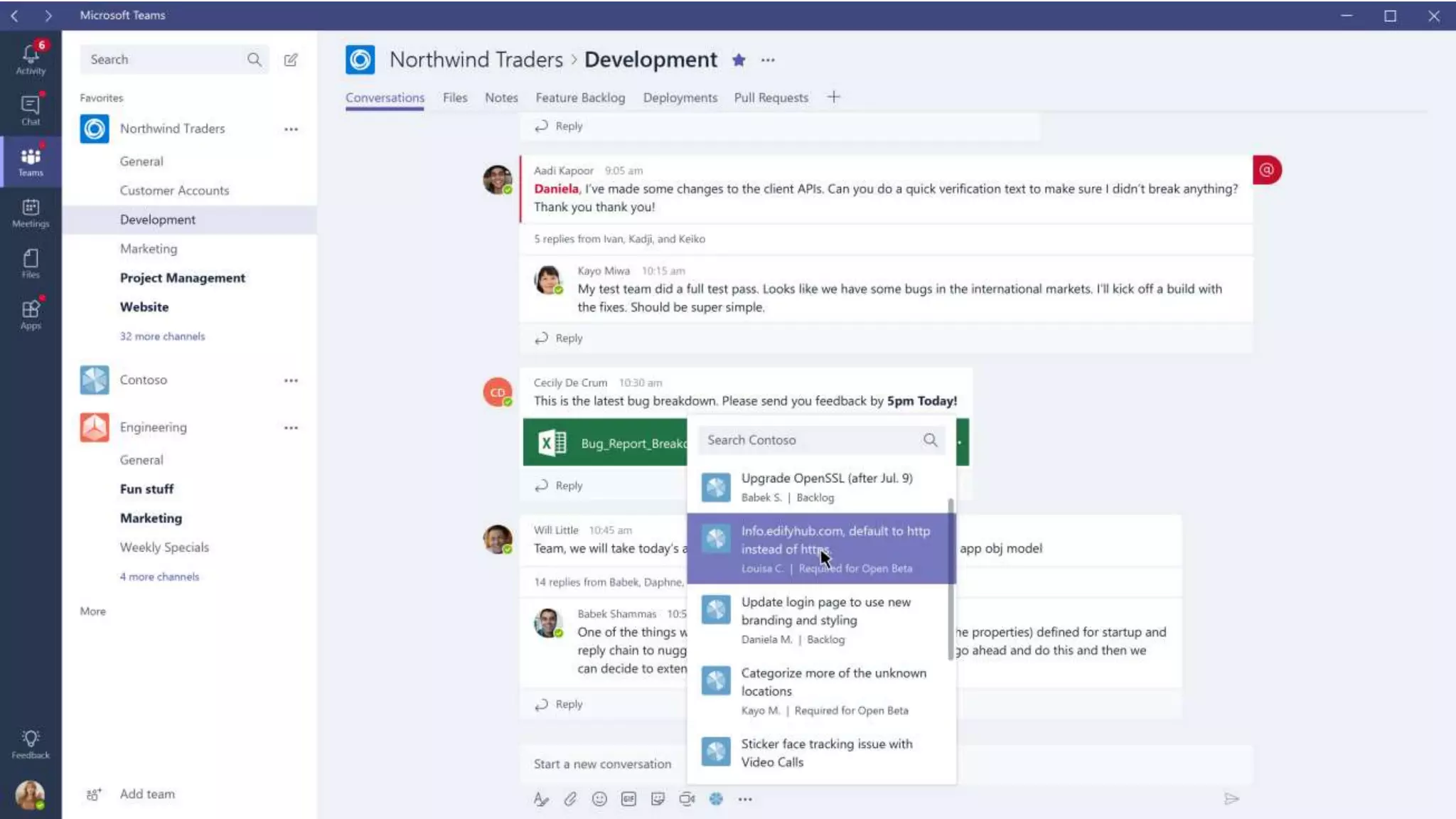The width and height of the screenshot is (1456, 819).
Task: Click the attach file paperclip icon
Action: click(570, 799)
